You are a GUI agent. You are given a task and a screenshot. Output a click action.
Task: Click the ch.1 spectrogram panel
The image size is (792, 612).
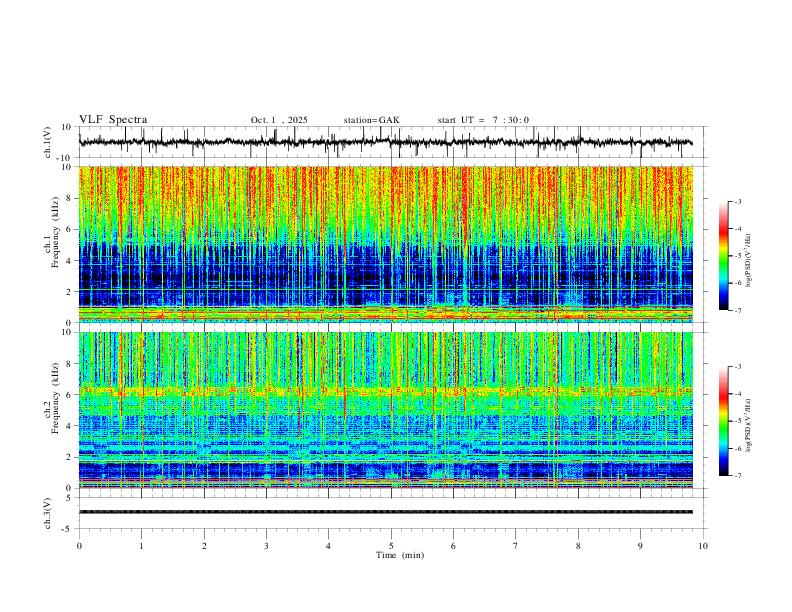[x=386, y=244]
